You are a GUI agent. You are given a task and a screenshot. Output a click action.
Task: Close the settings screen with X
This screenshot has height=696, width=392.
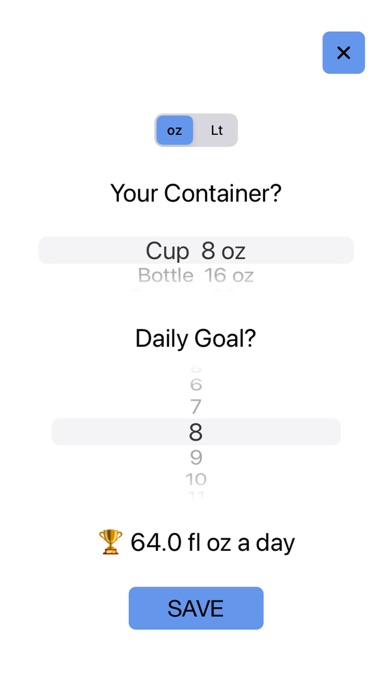point(343,52)
